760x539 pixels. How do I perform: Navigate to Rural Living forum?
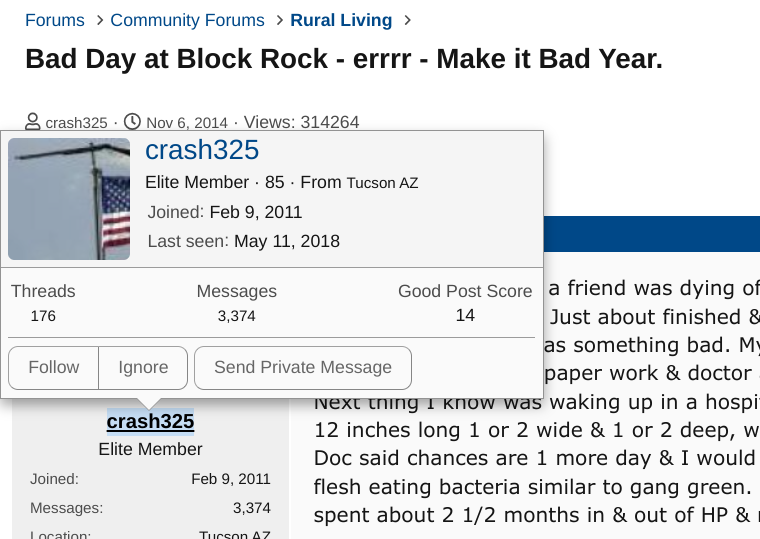(341, 20)
